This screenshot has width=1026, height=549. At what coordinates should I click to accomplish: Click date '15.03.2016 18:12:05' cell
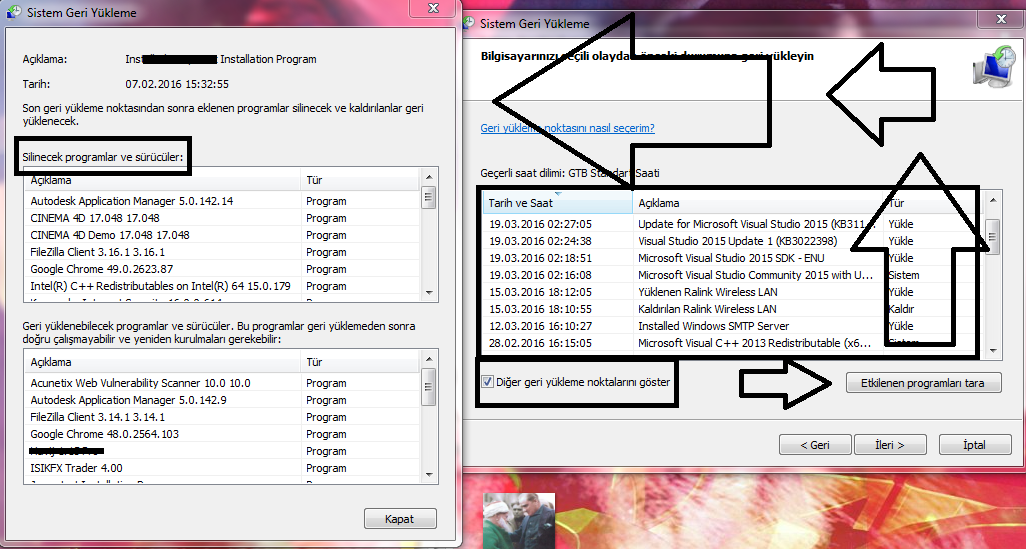pos(540,292)
